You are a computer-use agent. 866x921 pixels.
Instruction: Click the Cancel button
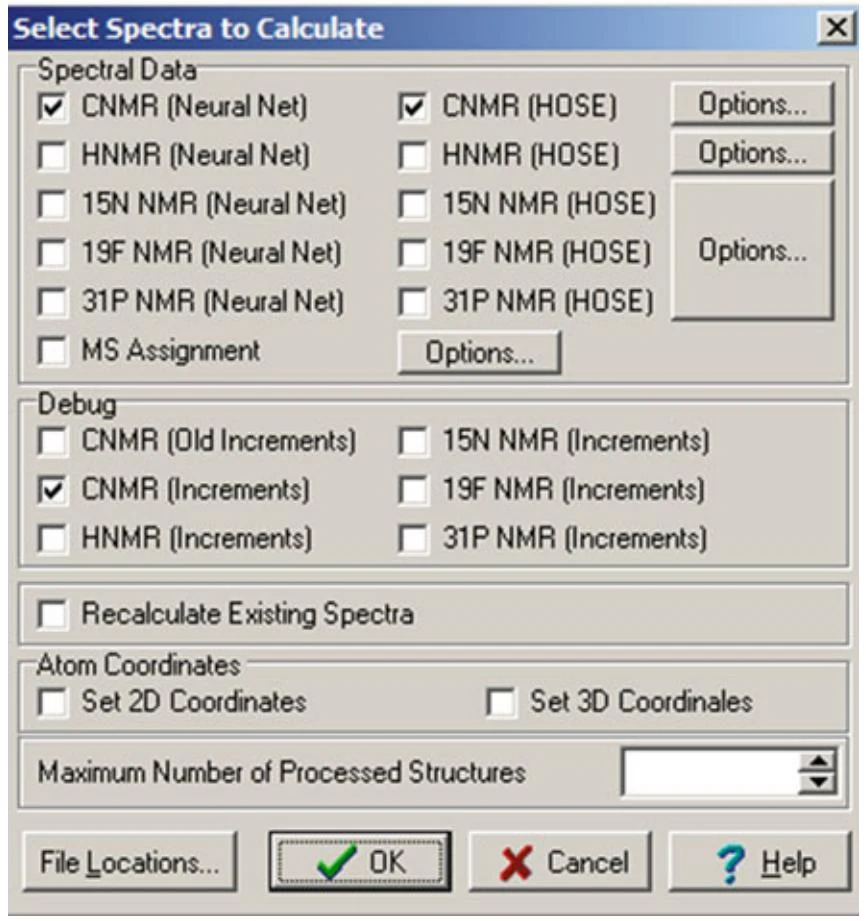(x=560, y=862)
